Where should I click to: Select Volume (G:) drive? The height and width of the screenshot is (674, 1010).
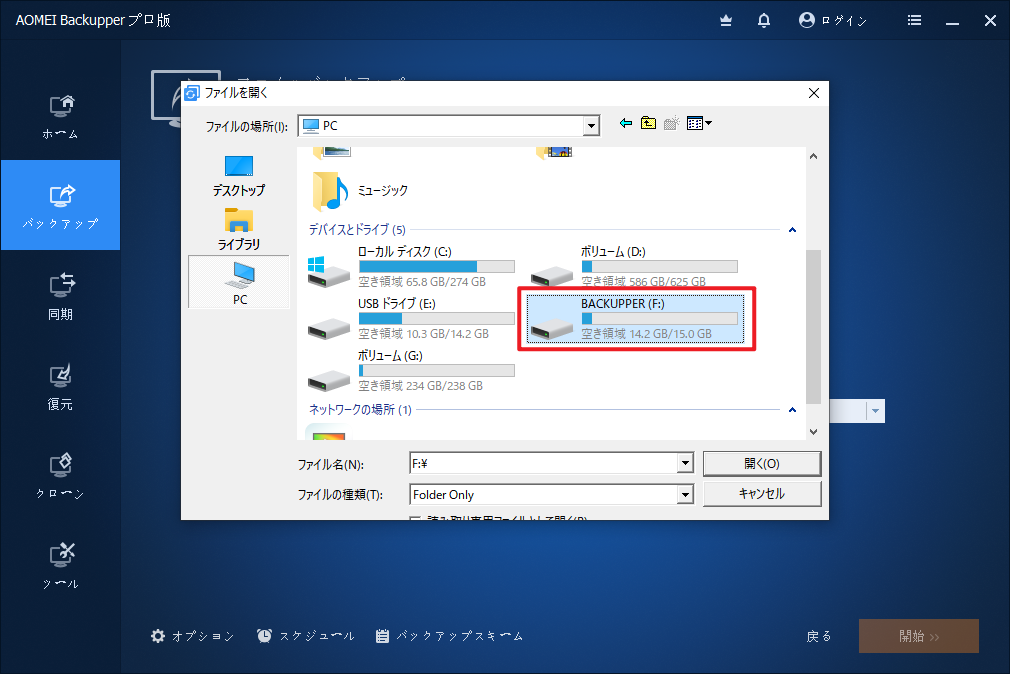[411, 371]
